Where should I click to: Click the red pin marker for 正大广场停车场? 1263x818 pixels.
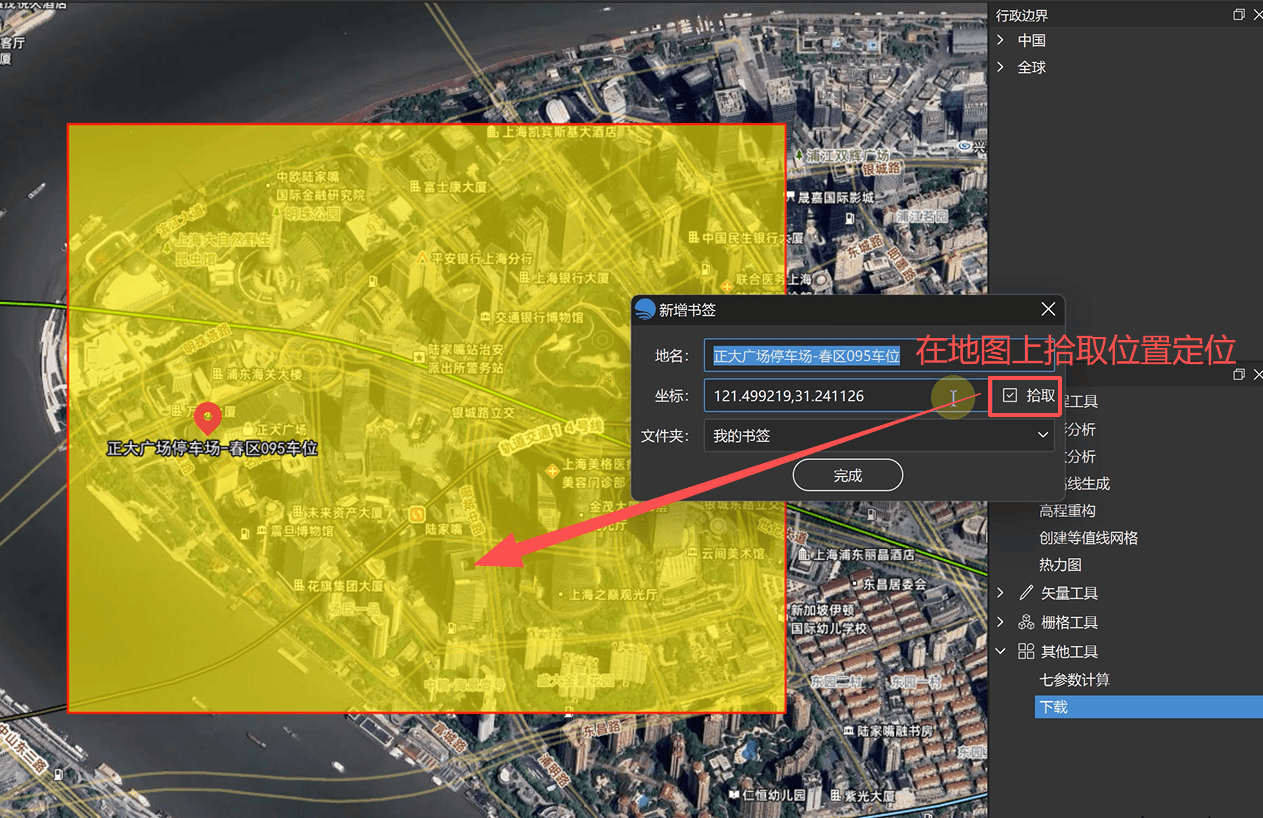pos(207,418)
